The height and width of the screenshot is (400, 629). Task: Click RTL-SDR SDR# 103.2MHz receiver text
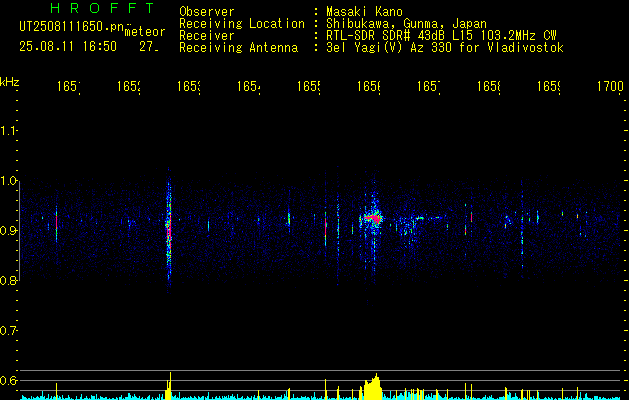coord(441,36)
